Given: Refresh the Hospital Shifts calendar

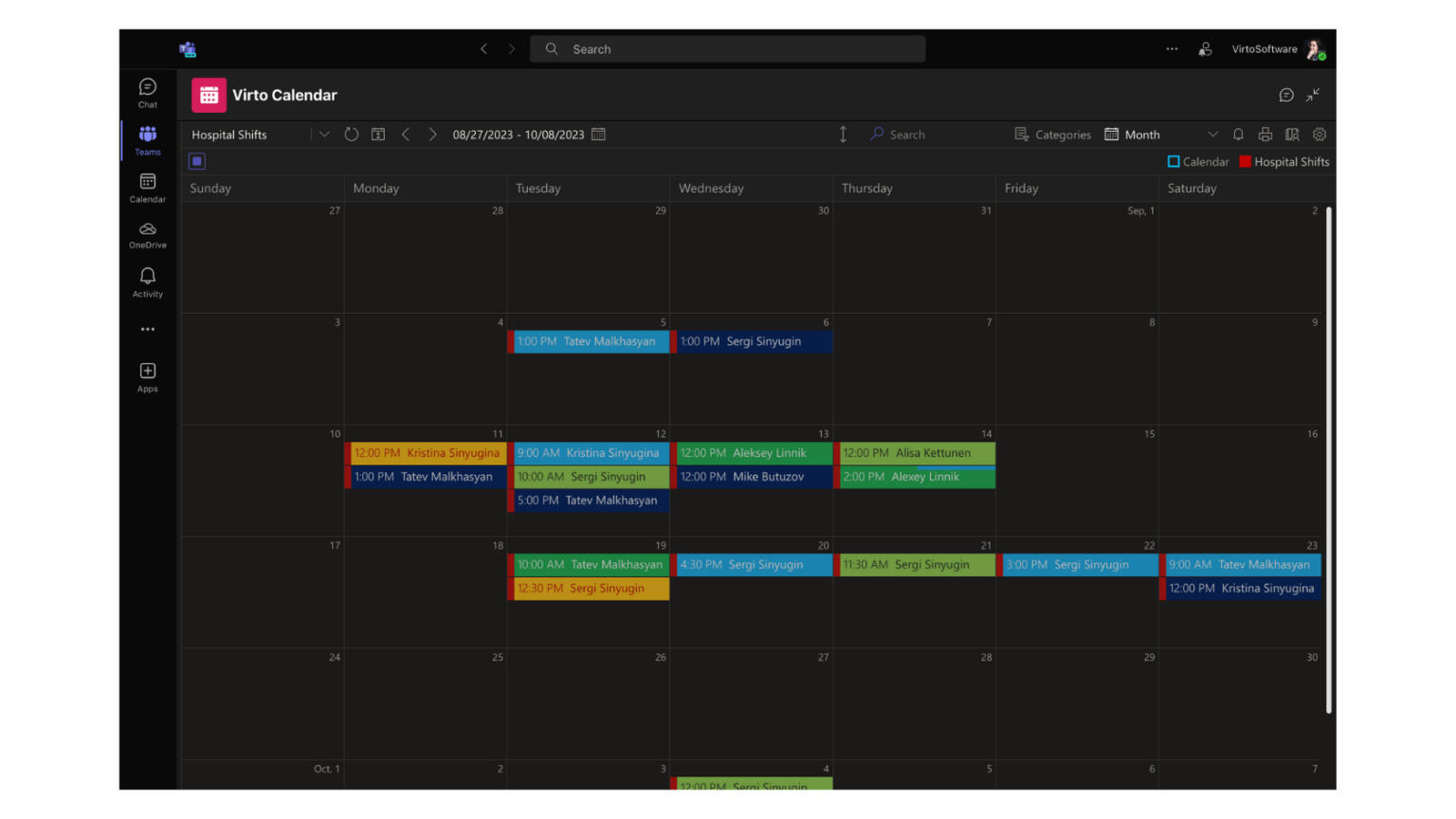Looking at the screenshot, I should click(x=352, y=134).
